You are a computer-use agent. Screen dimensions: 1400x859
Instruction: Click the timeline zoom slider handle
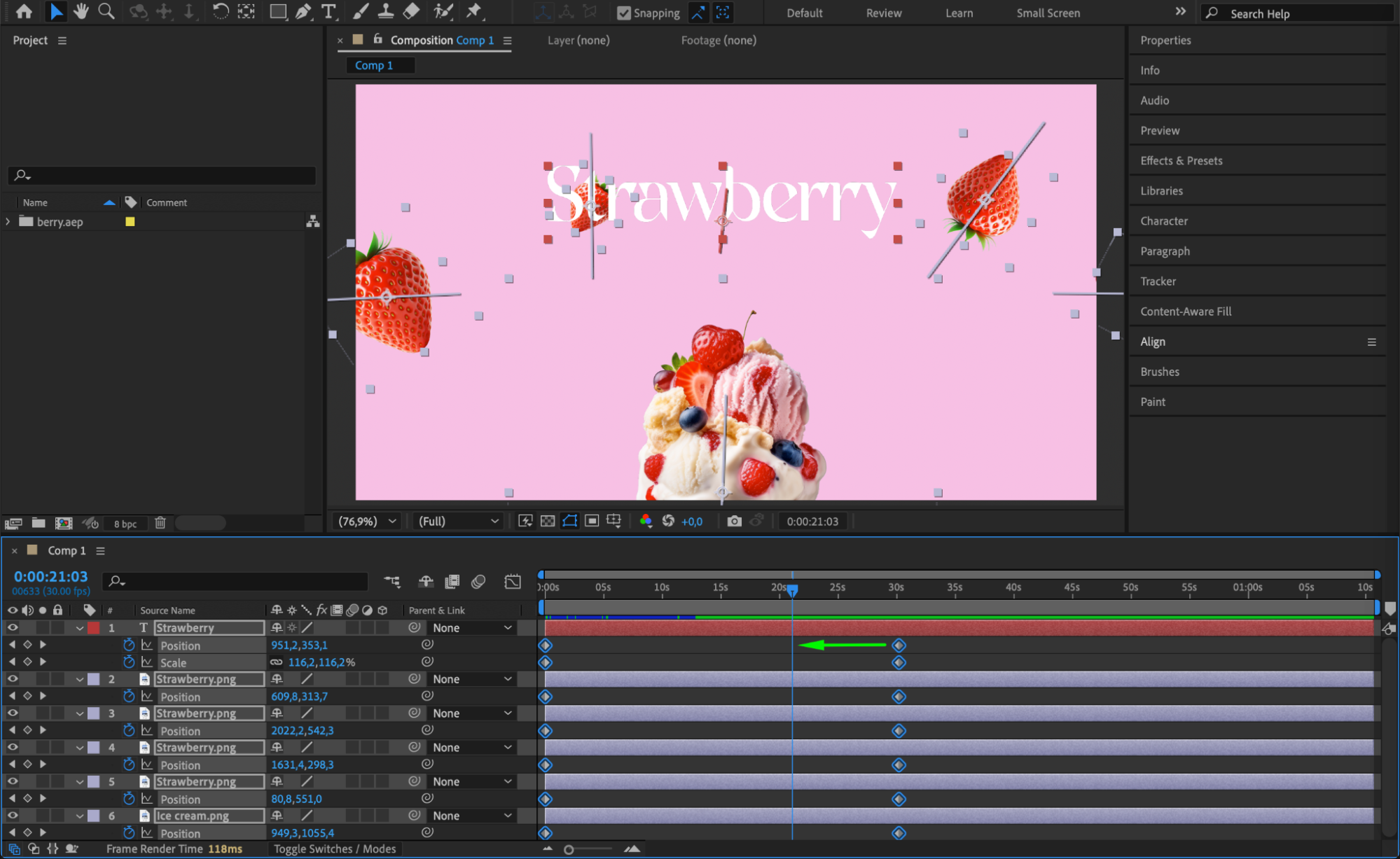pyautogui.click(x=569, y=849)
